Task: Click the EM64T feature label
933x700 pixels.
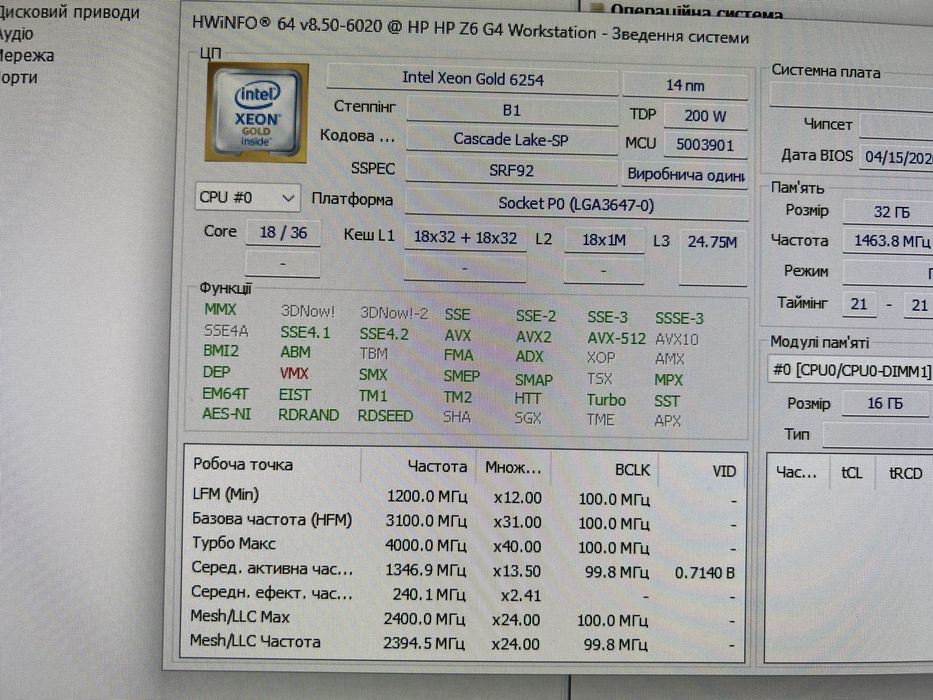Action: tap(225, 393)
